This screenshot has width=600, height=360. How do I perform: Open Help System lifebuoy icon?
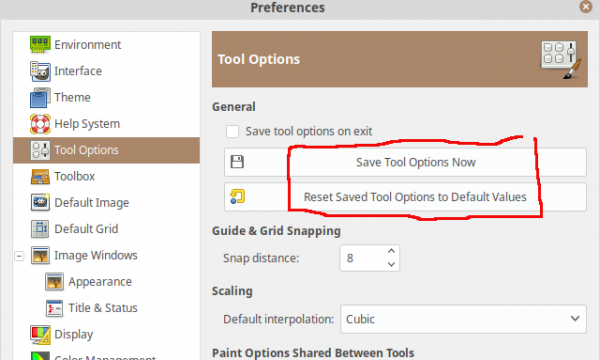point(40,124)
